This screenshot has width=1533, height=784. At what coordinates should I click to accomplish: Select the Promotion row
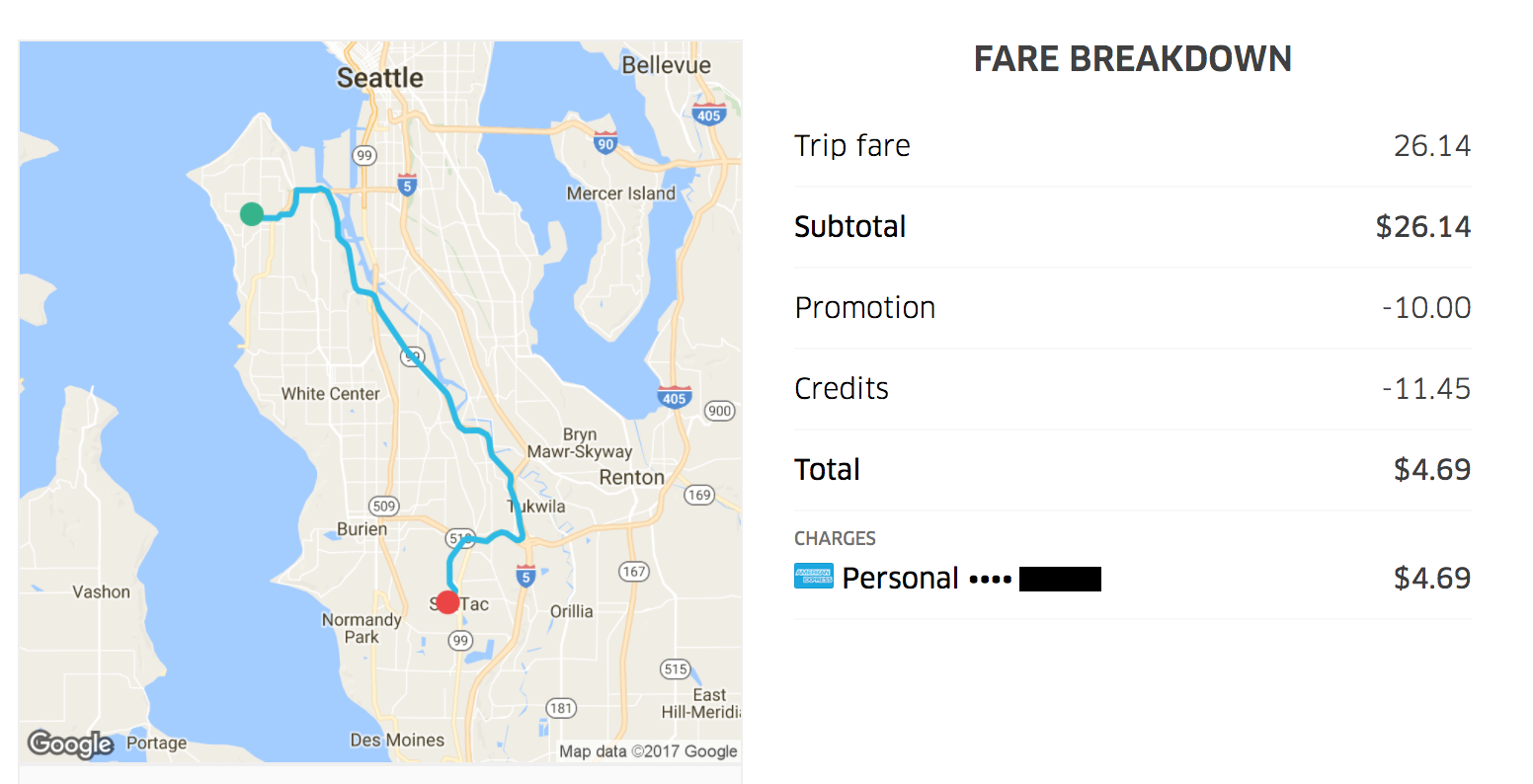point(1133,307)
